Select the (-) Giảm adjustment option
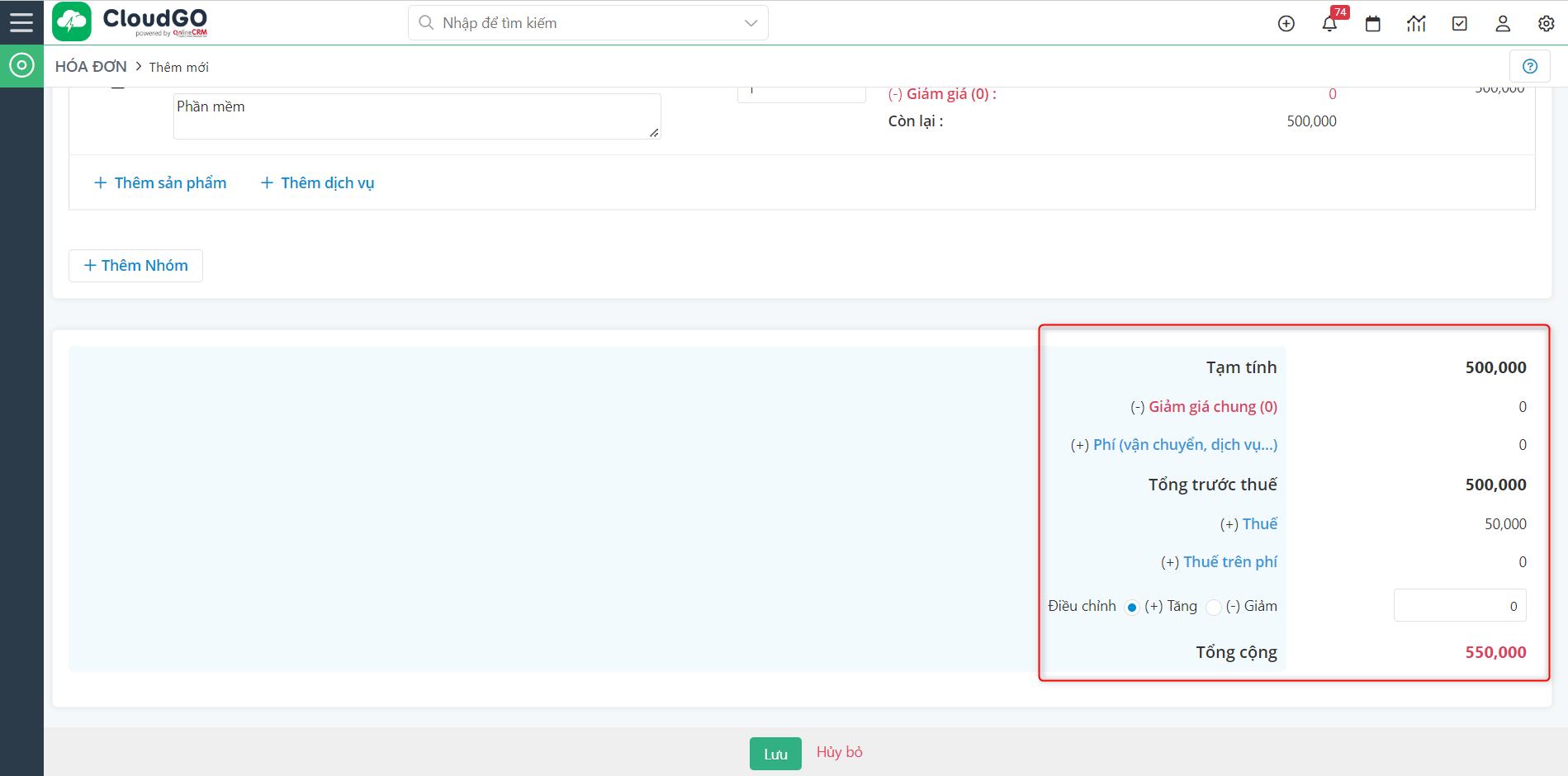Image resolution: width=1568 pixels, height=776 pixels. 1213,606
